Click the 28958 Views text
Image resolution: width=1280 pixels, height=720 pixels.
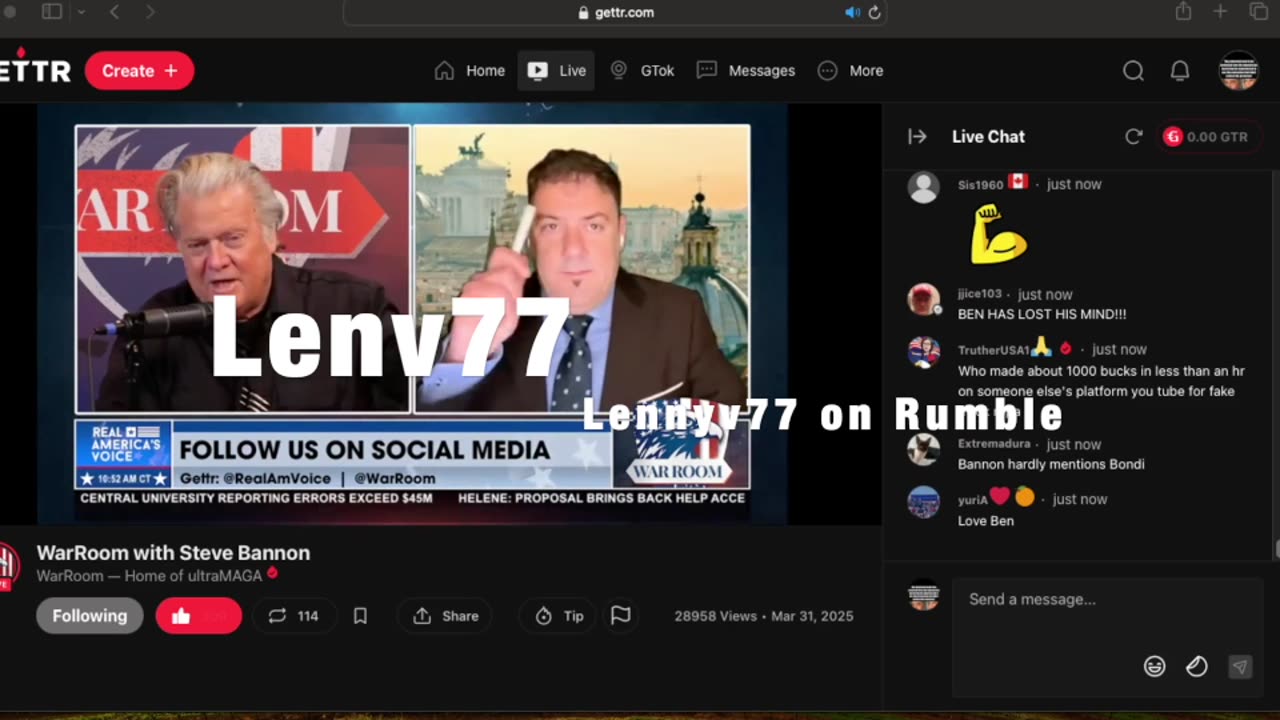pos(715,616)
